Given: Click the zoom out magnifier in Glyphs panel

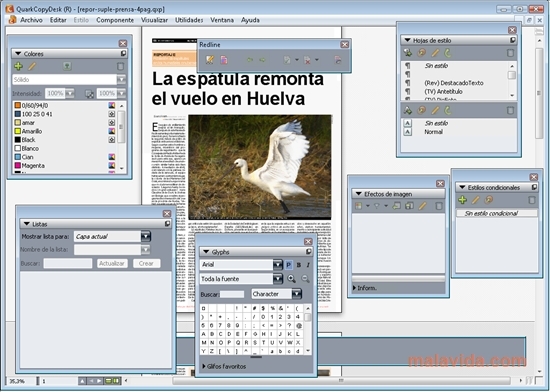Looking at the screenshot, I should [x=305, y=279].
